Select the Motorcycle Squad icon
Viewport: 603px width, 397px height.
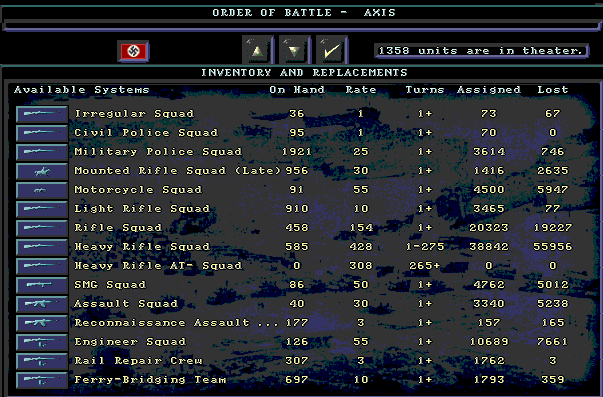pos(42,190)
